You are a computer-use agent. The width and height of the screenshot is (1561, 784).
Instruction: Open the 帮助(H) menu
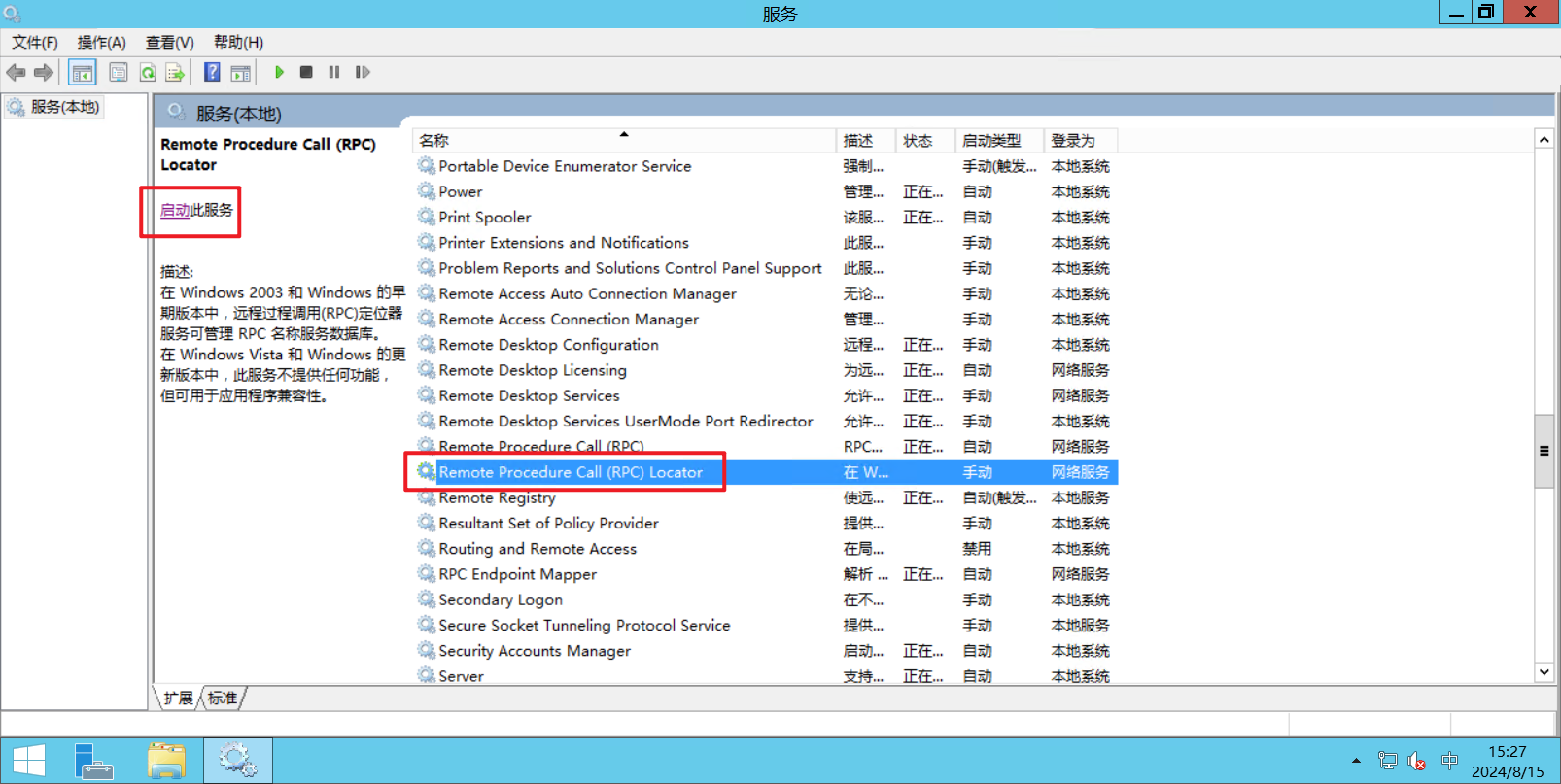(239, 42)
